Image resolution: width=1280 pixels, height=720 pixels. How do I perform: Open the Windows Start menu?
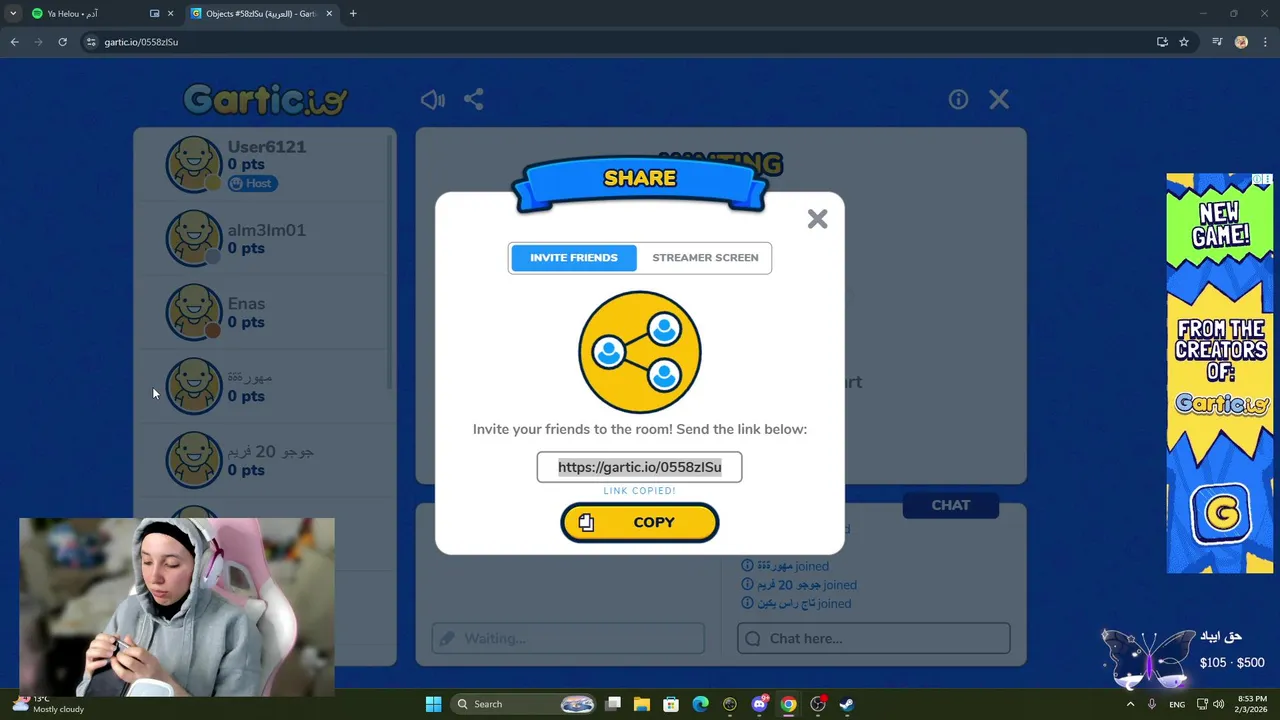pos(433,704)
